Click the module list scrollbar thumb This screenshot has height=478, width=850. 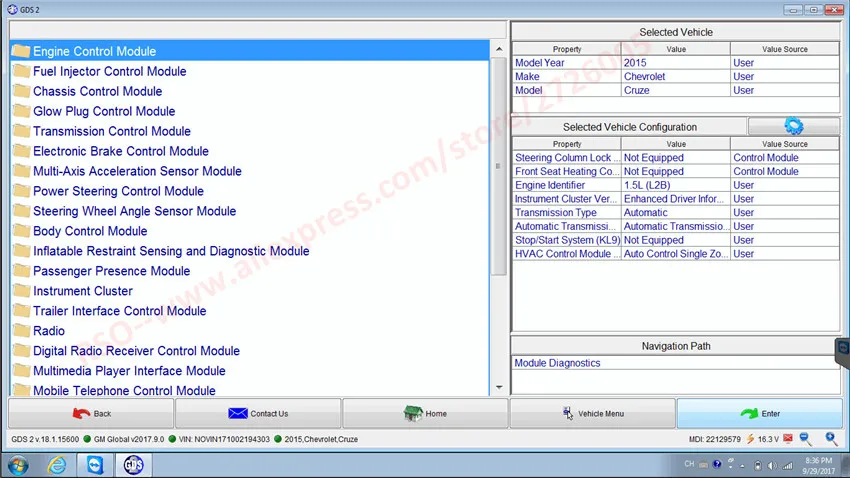point(499,166)
